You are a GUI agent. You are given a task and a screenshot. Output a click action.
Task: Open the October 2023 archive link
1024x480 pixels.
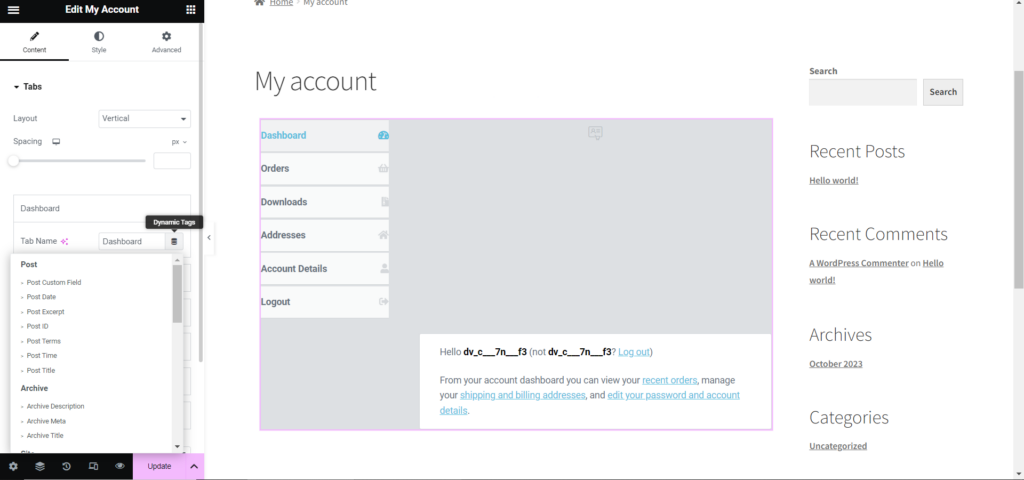(836, 364)
